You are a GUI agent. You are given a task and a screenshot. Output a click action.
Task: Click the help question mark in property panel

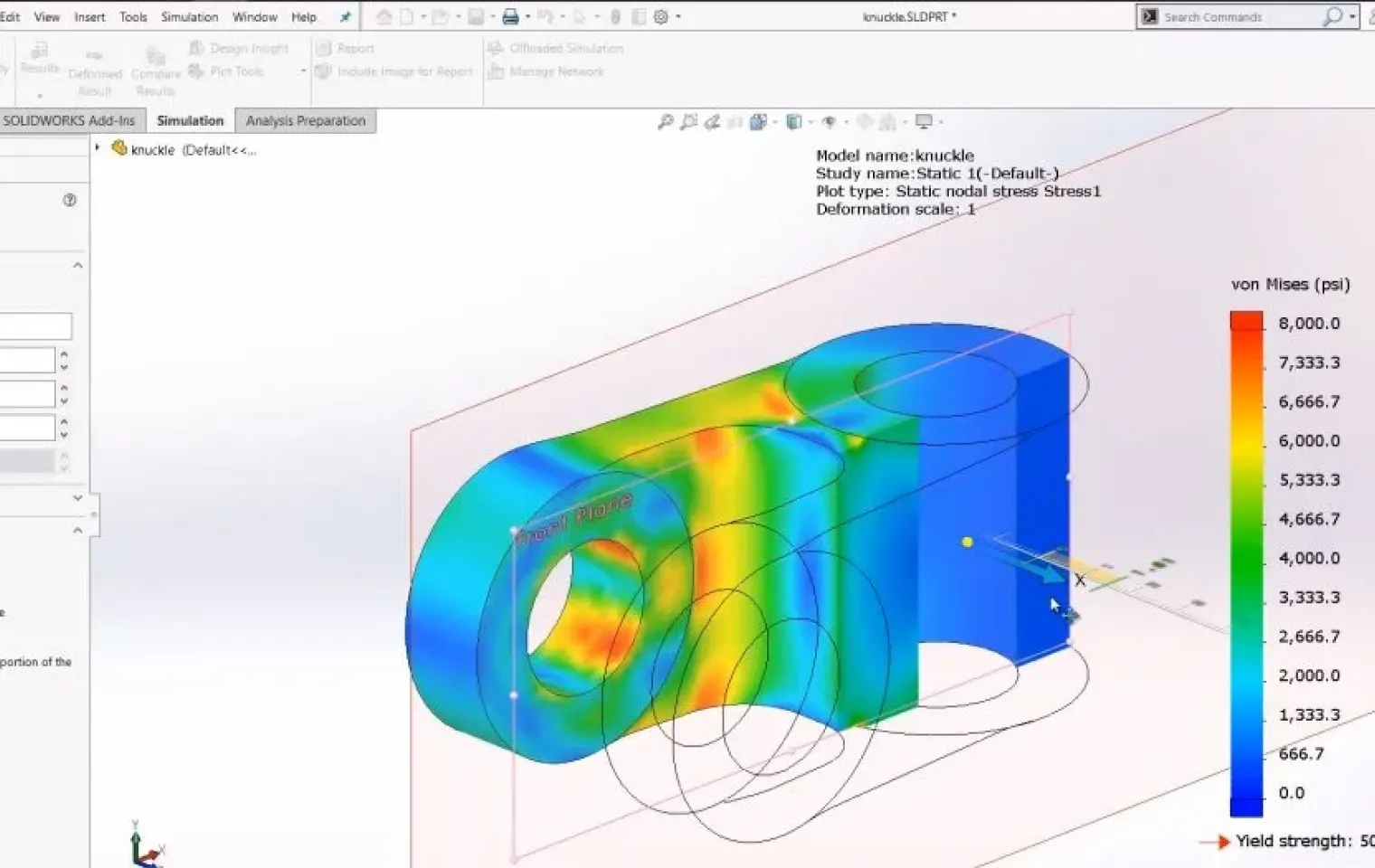click(70, 200)
